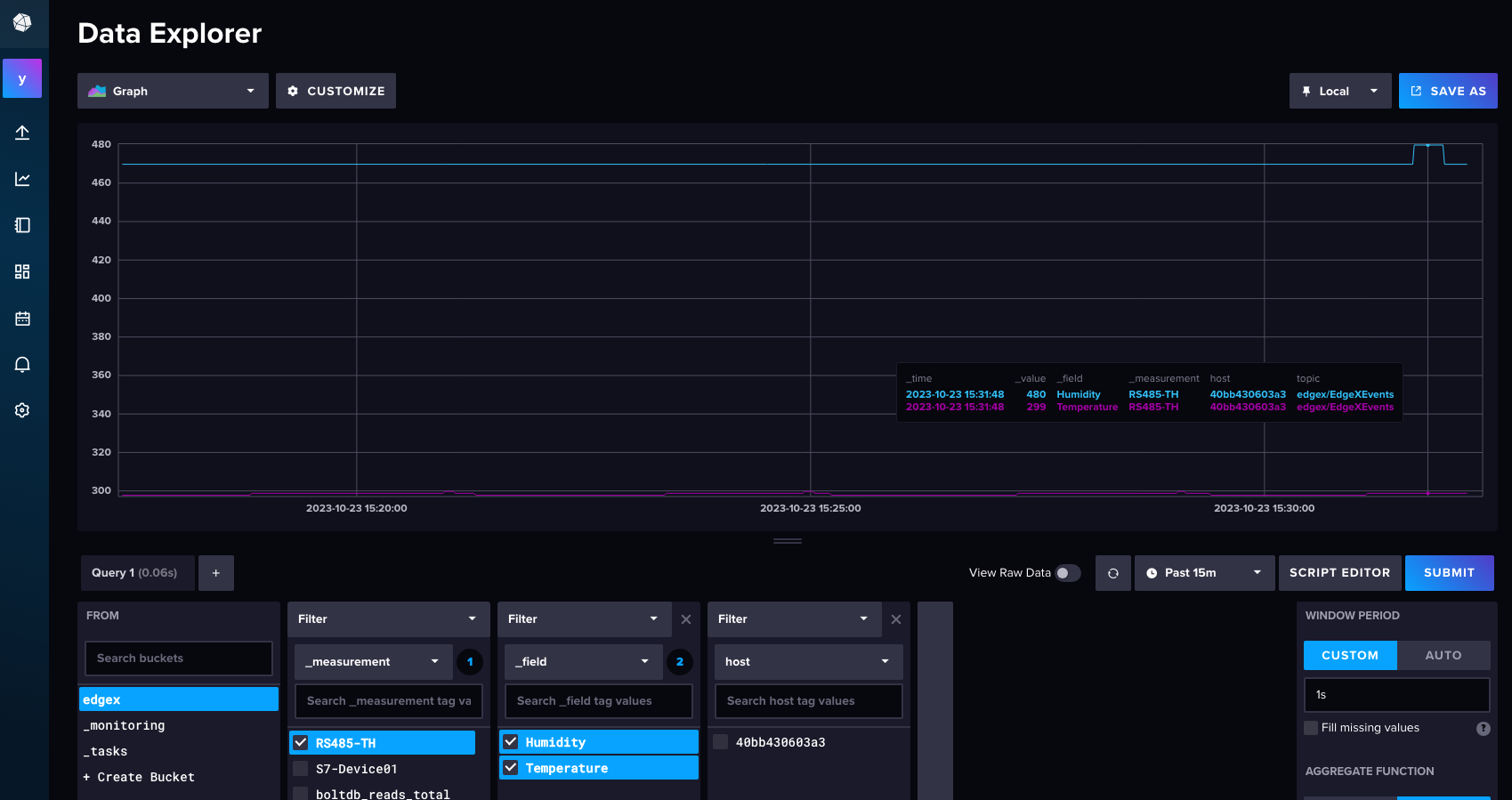Check the S7-Device01 measurement checkbox
Viewport: 1512px width, 800px height.
coord(301,769)
